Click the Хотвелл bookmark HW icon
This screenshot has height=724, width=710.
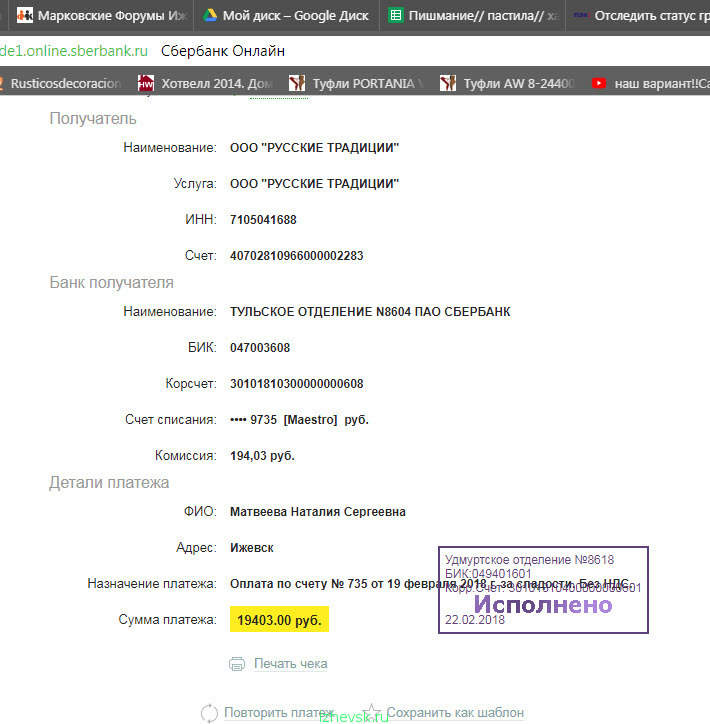click(x=146, y=84)
